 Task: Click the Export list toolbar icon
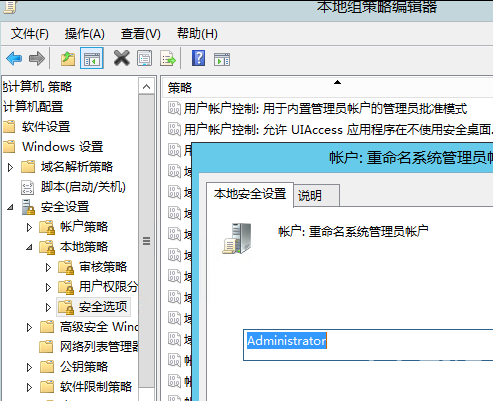[x=168, y=59]
